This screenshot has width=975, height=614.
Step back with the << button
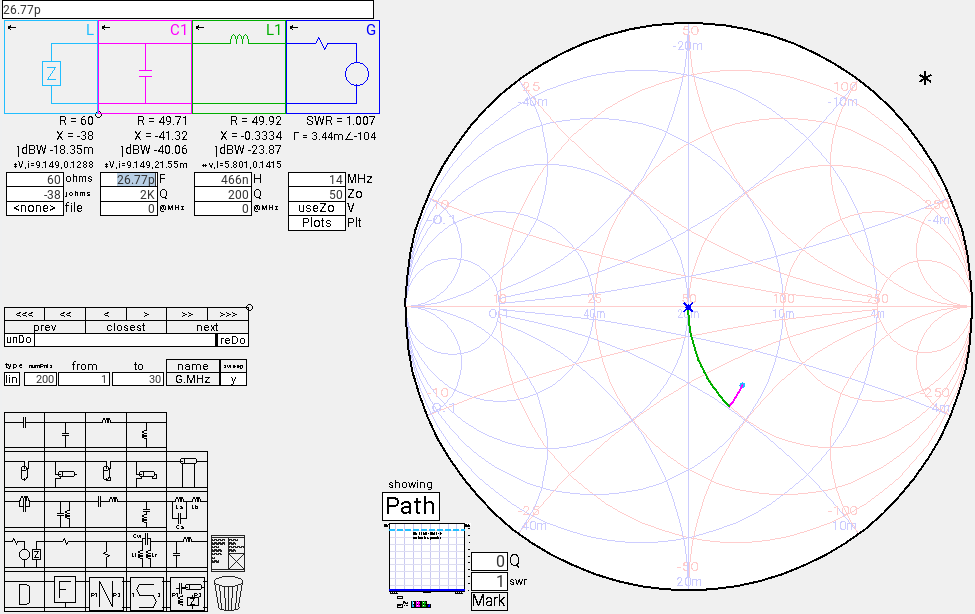pyautogui.click(x=65, y=314)
